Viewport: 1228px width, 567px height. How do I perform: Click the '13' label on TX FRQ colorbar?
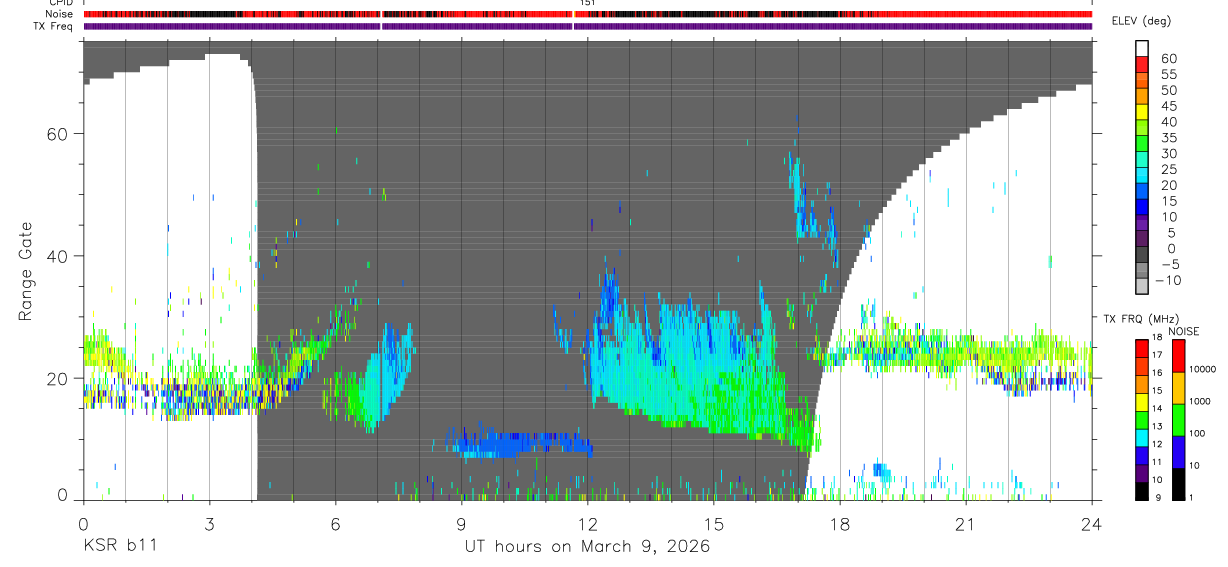point(1159,427)
